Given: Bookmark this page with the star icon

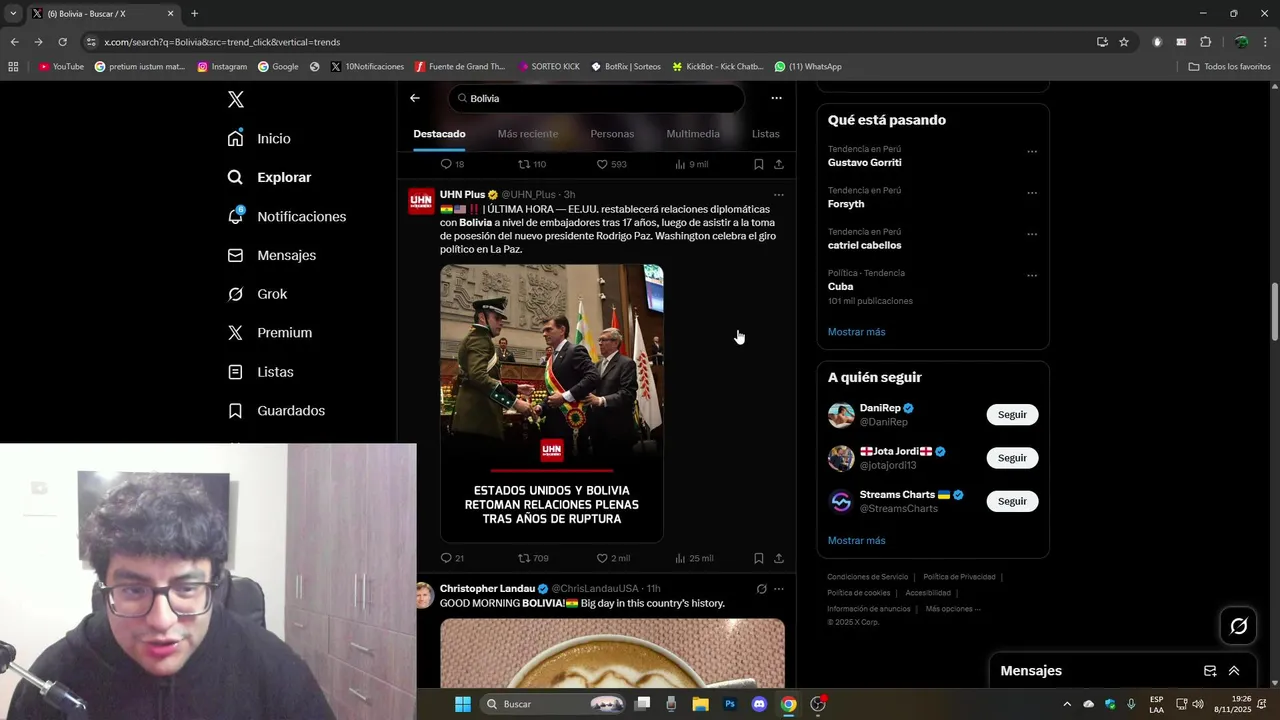Looking at the screenshot, I should 1124,42.
